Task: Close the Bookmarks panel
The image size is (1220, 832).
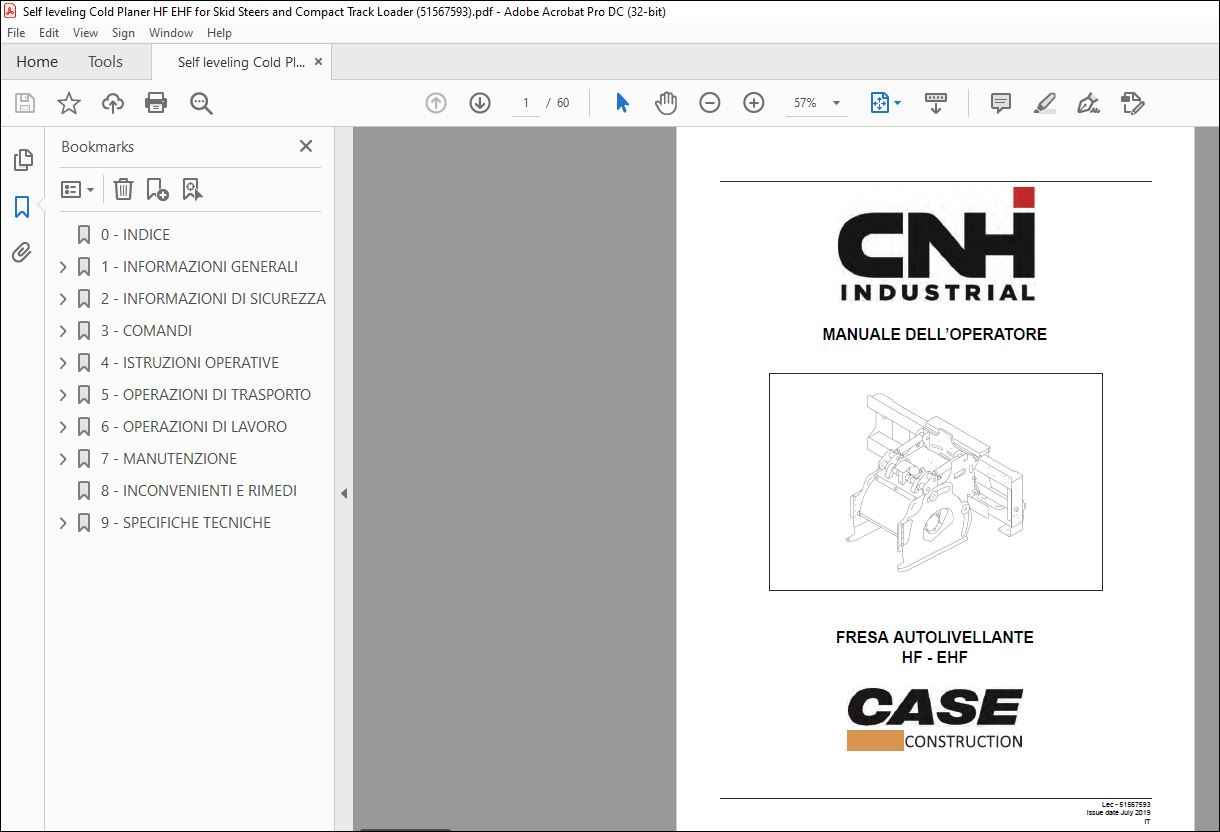Action: tap(306, 146)
